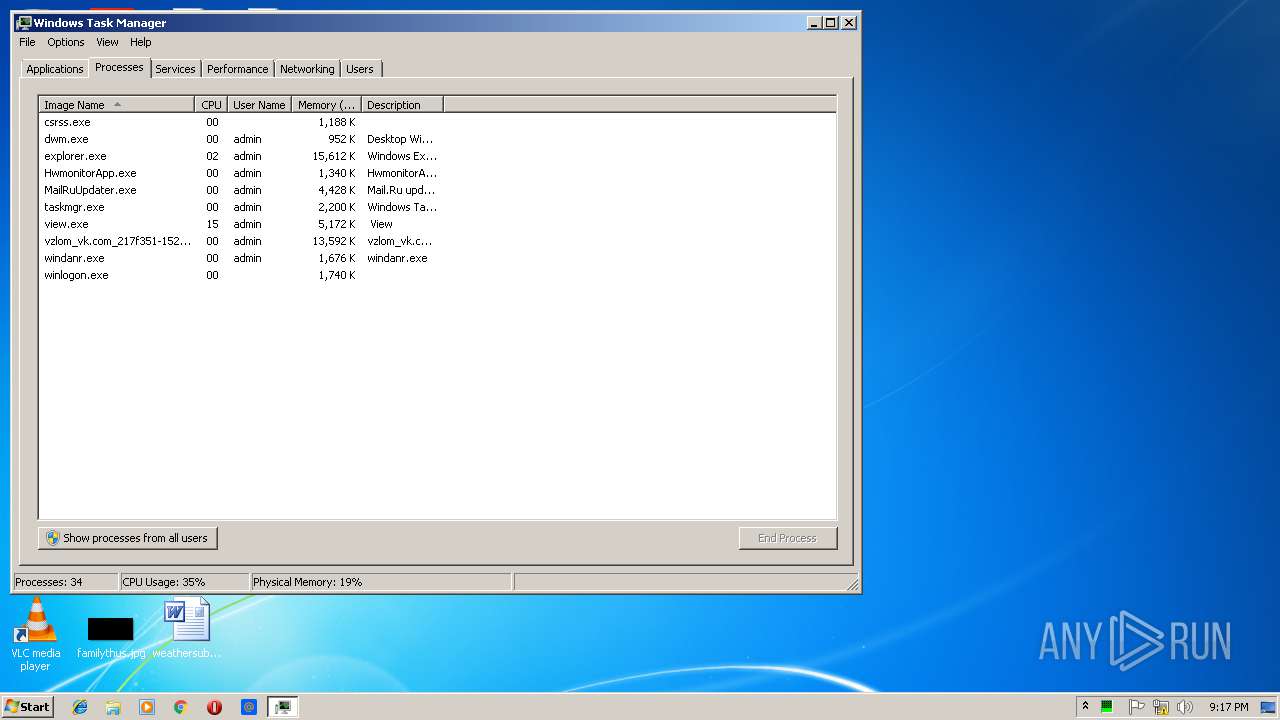
Task: Select windanr.exe process row
Action: (240, 258)
